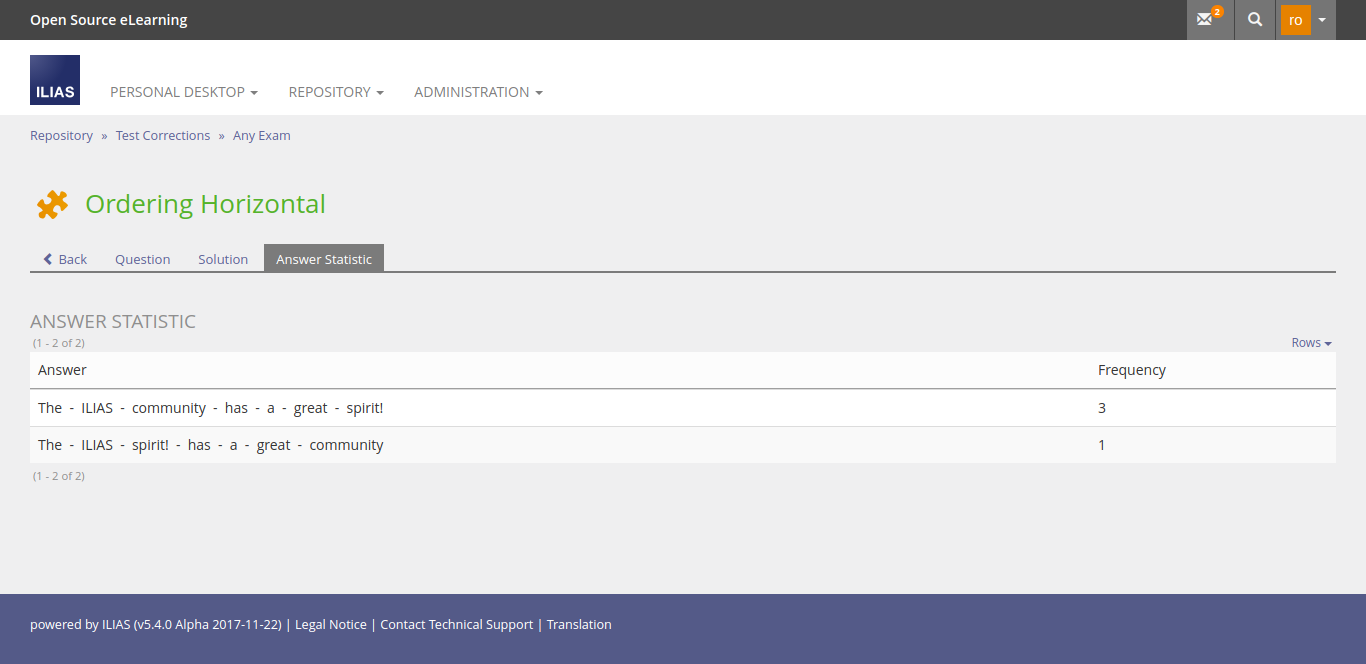Open the Legal Notice footer link

pyautogui.click(x=333, y=624)
